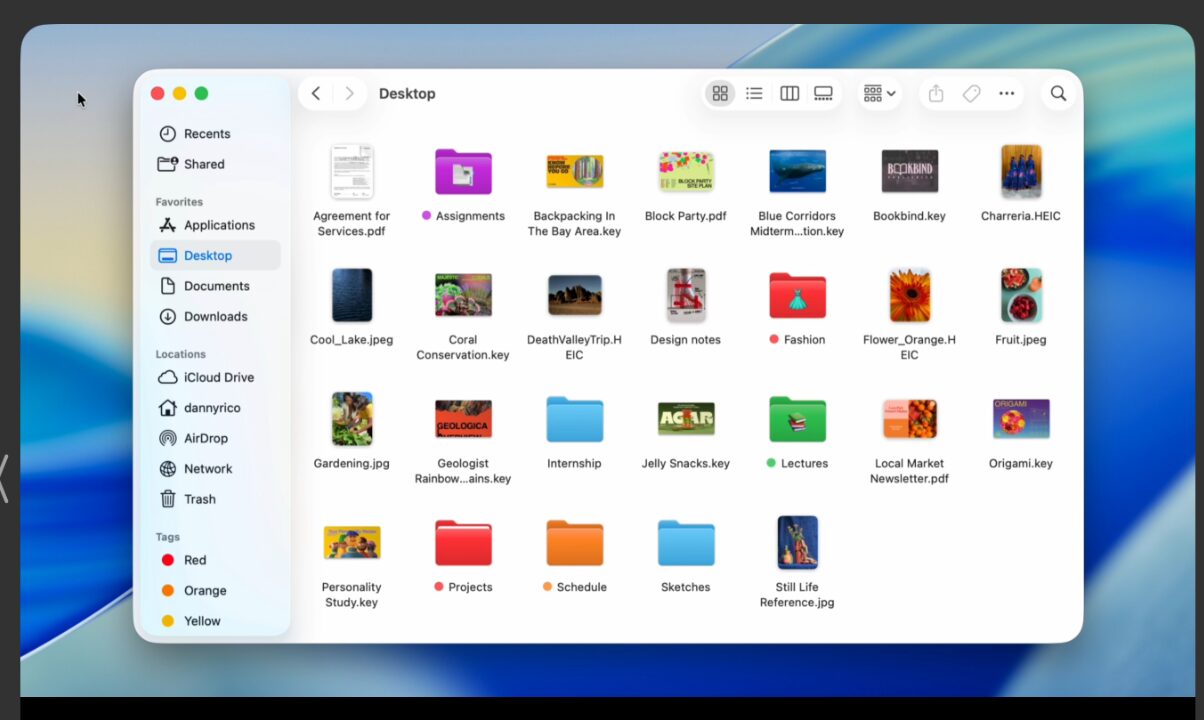This screenshot has height=720, width=1204.
Task: Click the forward navigation arrow
Action: 348,93
